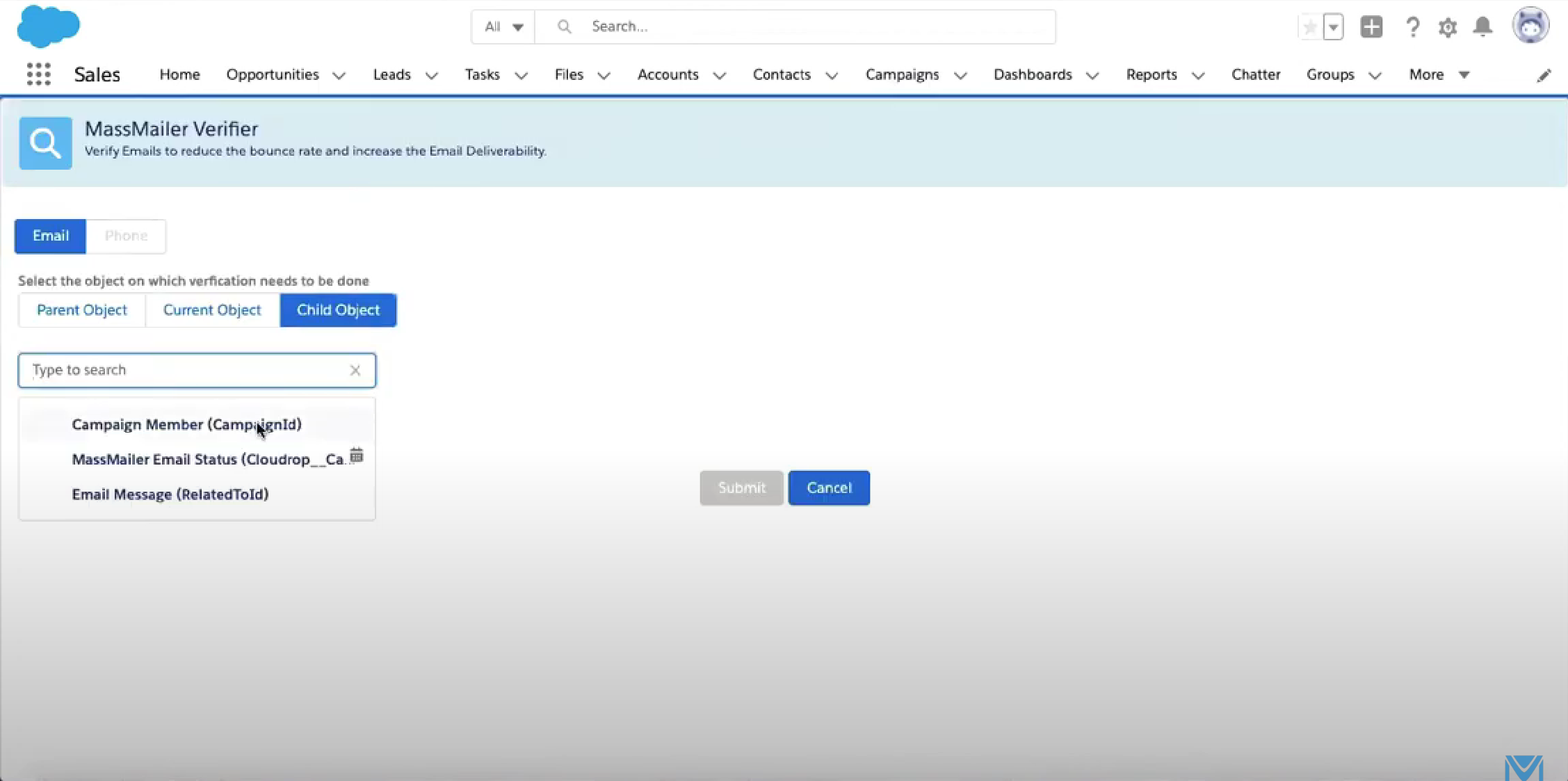This screenshot has height=781, width=1568.
Task: Expand the Groups chevron menu
Action: [1374, 75]
